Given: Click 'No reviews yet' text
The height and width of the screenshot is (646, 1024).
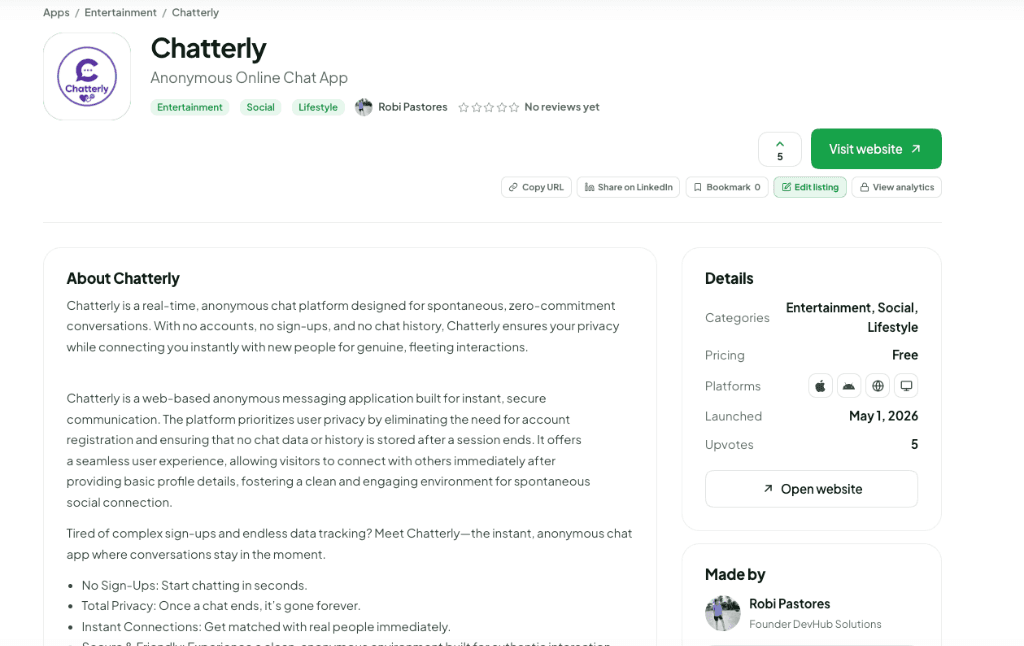Looking at the screenshot, I should coord(562,107).
